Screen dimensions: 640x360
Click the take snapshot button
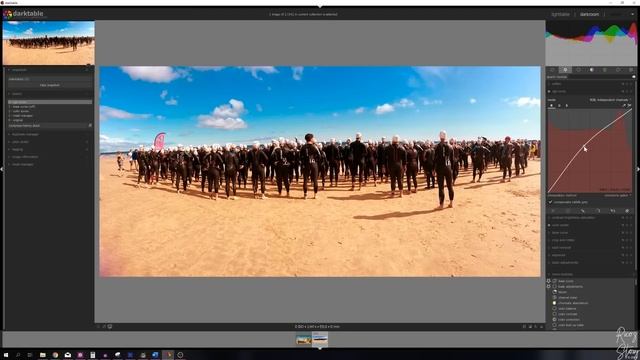click(50, 85)
